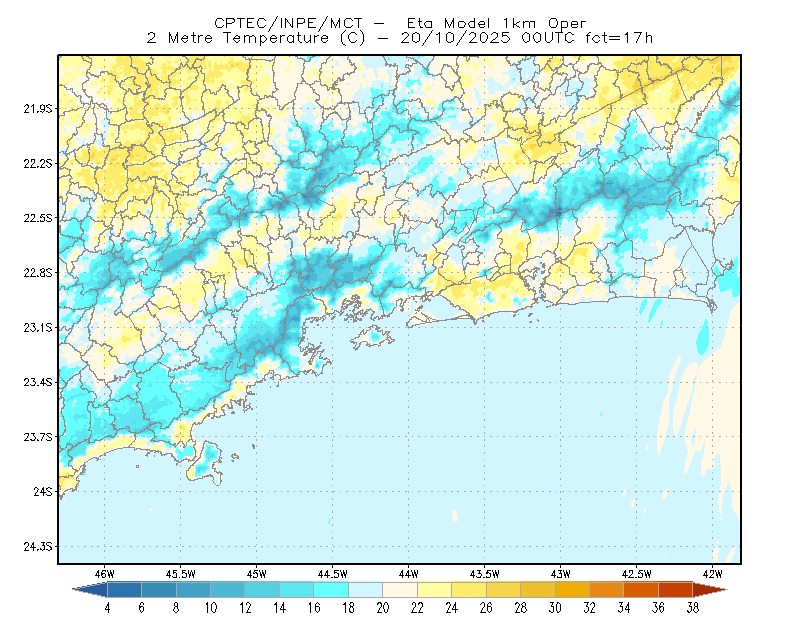Select the 10–12 °C blue legend swatch

228,590
